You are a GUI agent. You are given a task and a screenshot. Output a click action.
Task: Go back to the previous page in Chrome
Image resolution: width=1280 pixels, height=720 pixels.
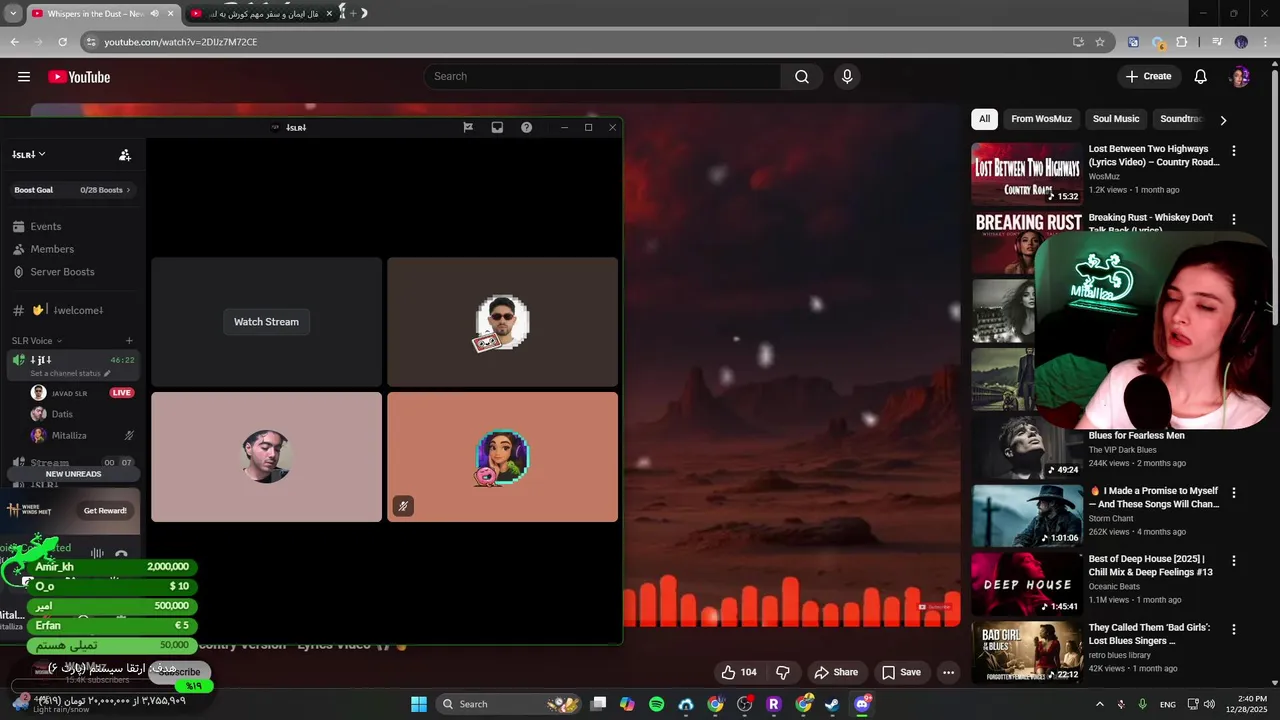(x=14, y=42)
